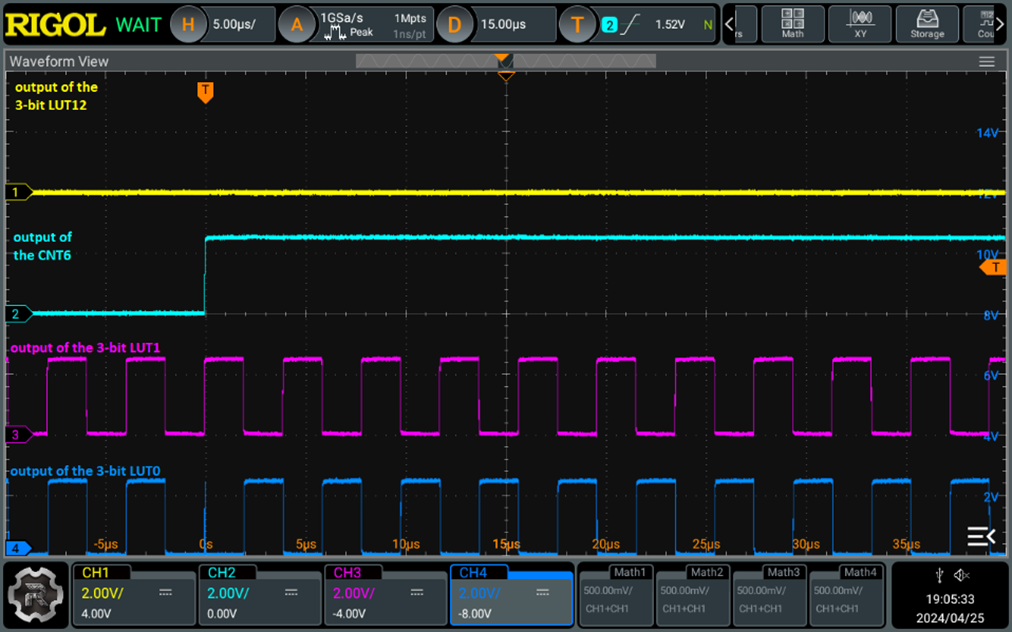This screenshot has height=632, width=1012.
Task: Open the Storage menu
Action: pos(926,24)
